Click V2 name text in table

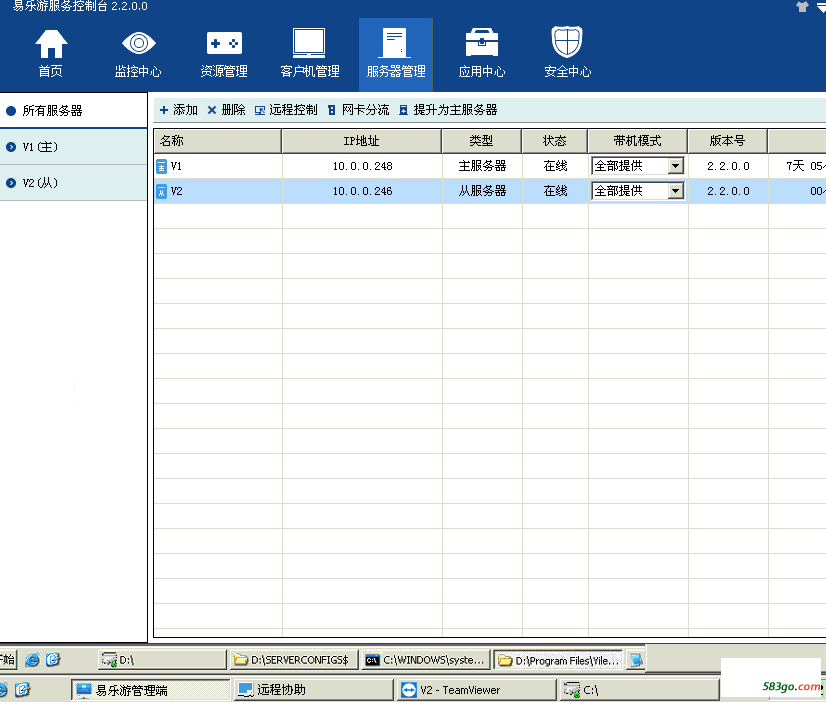[176, 191]
